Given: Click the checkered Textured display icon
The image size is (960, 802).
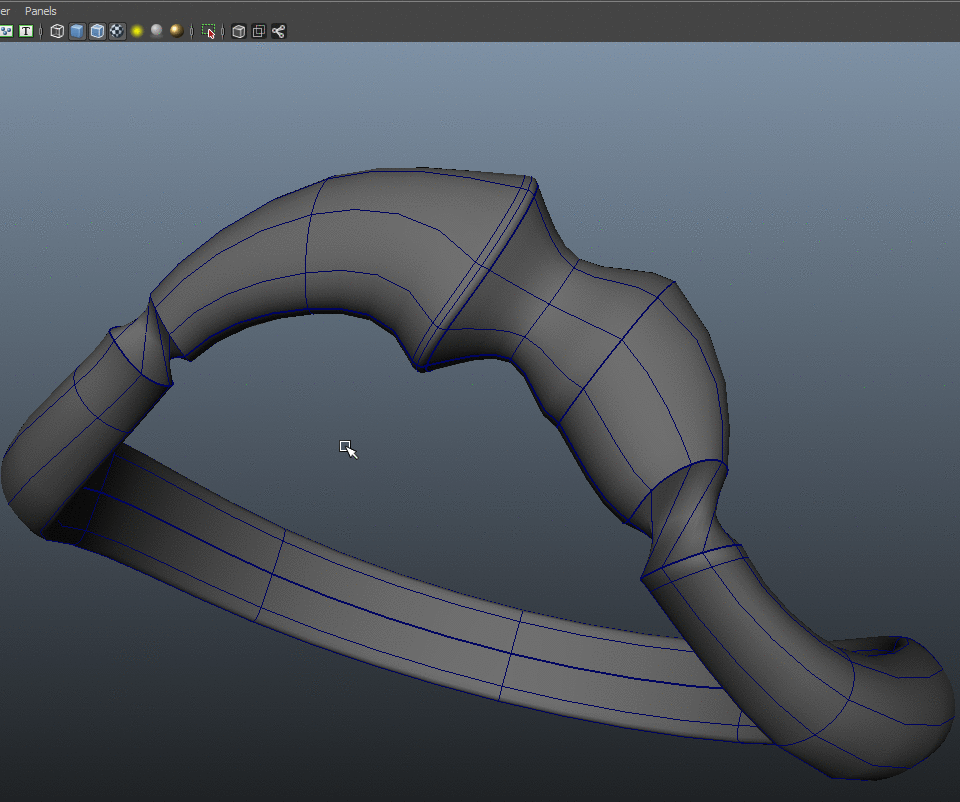Looking at the screenshot, I should click(117, 31).
